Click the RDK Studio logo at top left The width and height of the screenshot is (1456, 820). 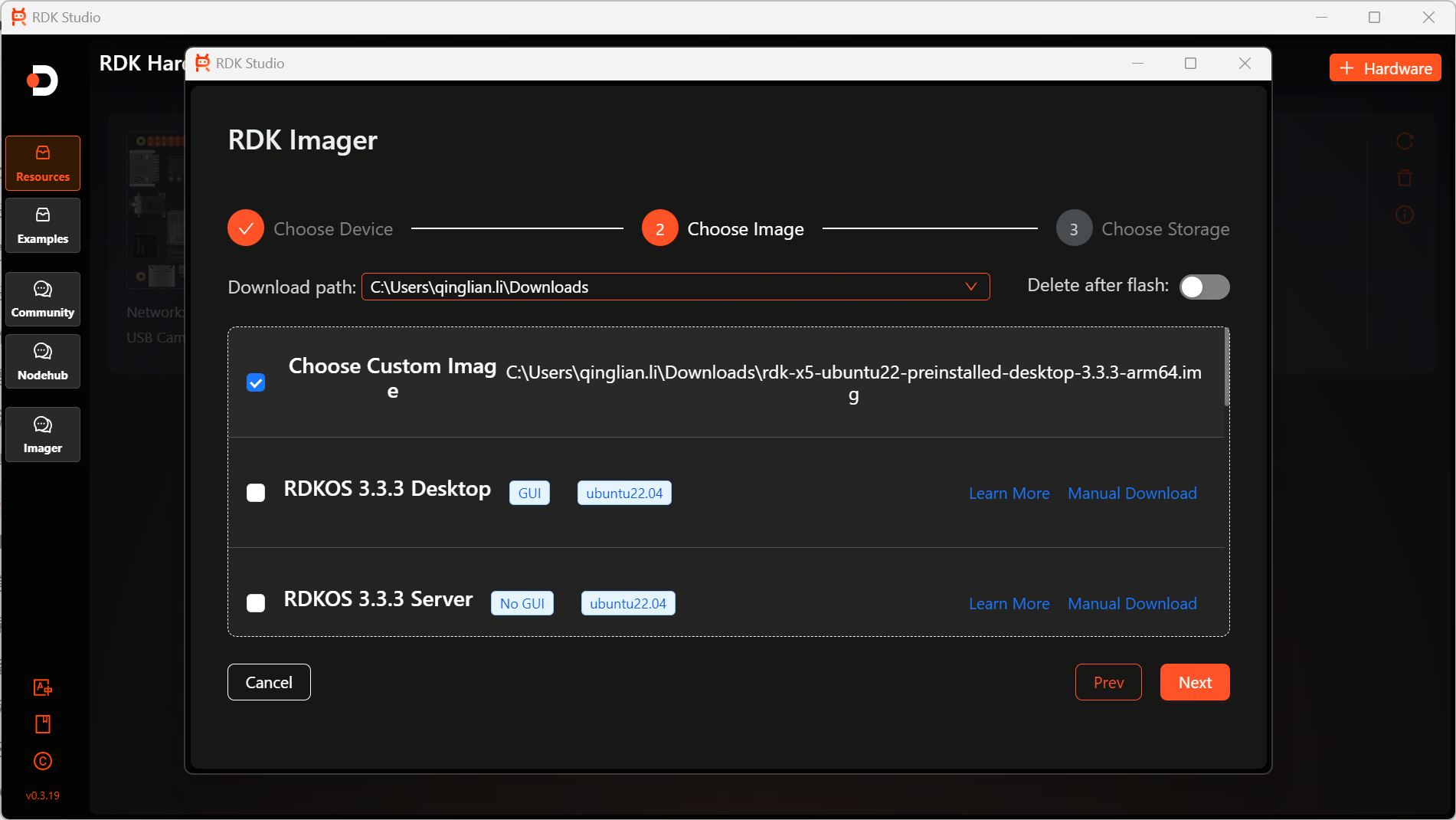[x=18, y=17]
